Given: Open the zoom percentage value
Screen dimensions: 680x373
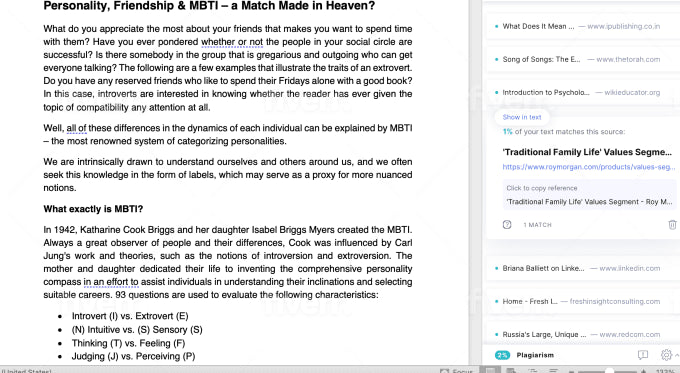Looking at the screenshot, I should click(x=665, y=371).
